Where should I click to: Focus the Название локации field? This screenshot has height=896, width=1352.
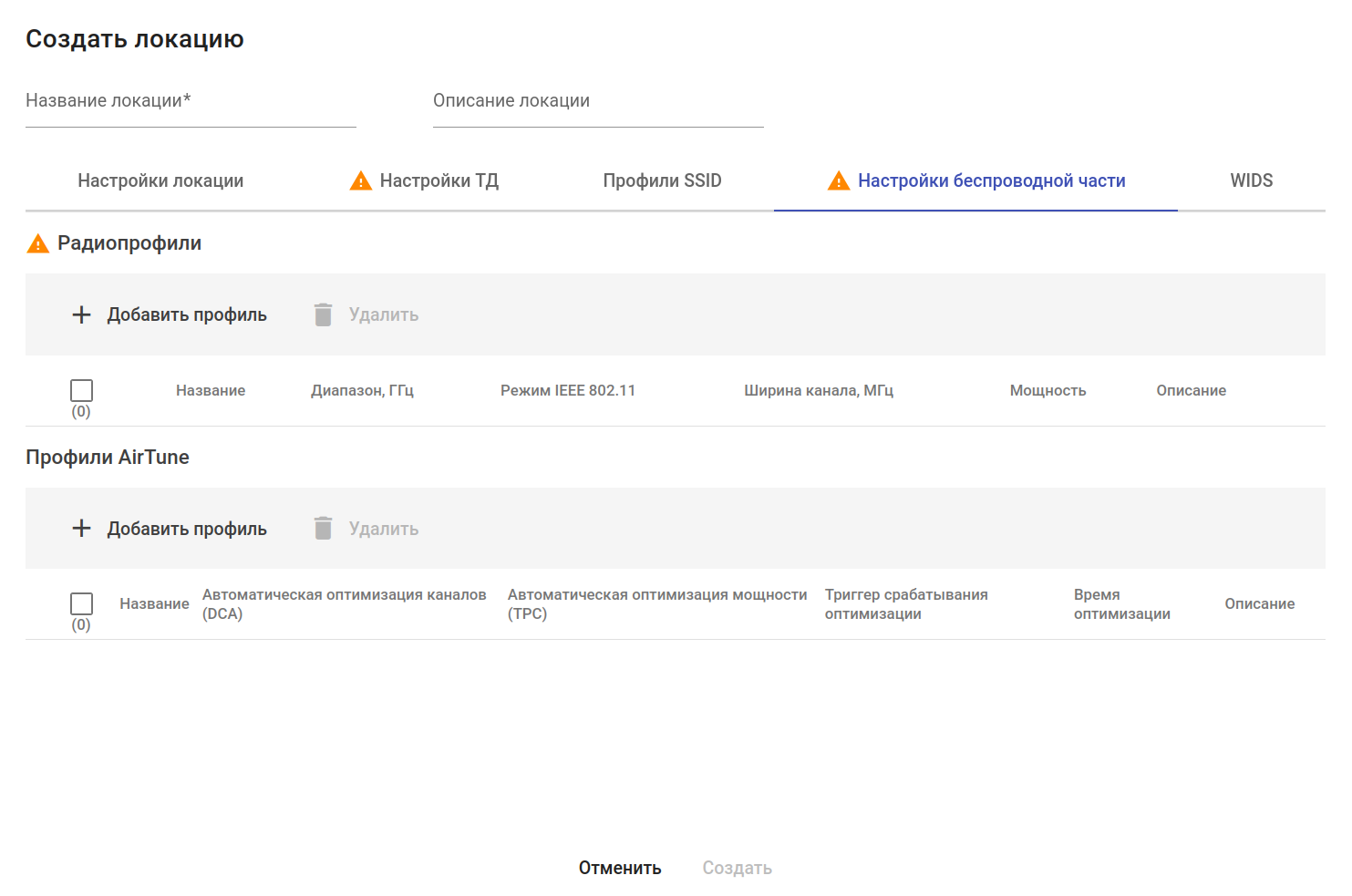[191, 102]
